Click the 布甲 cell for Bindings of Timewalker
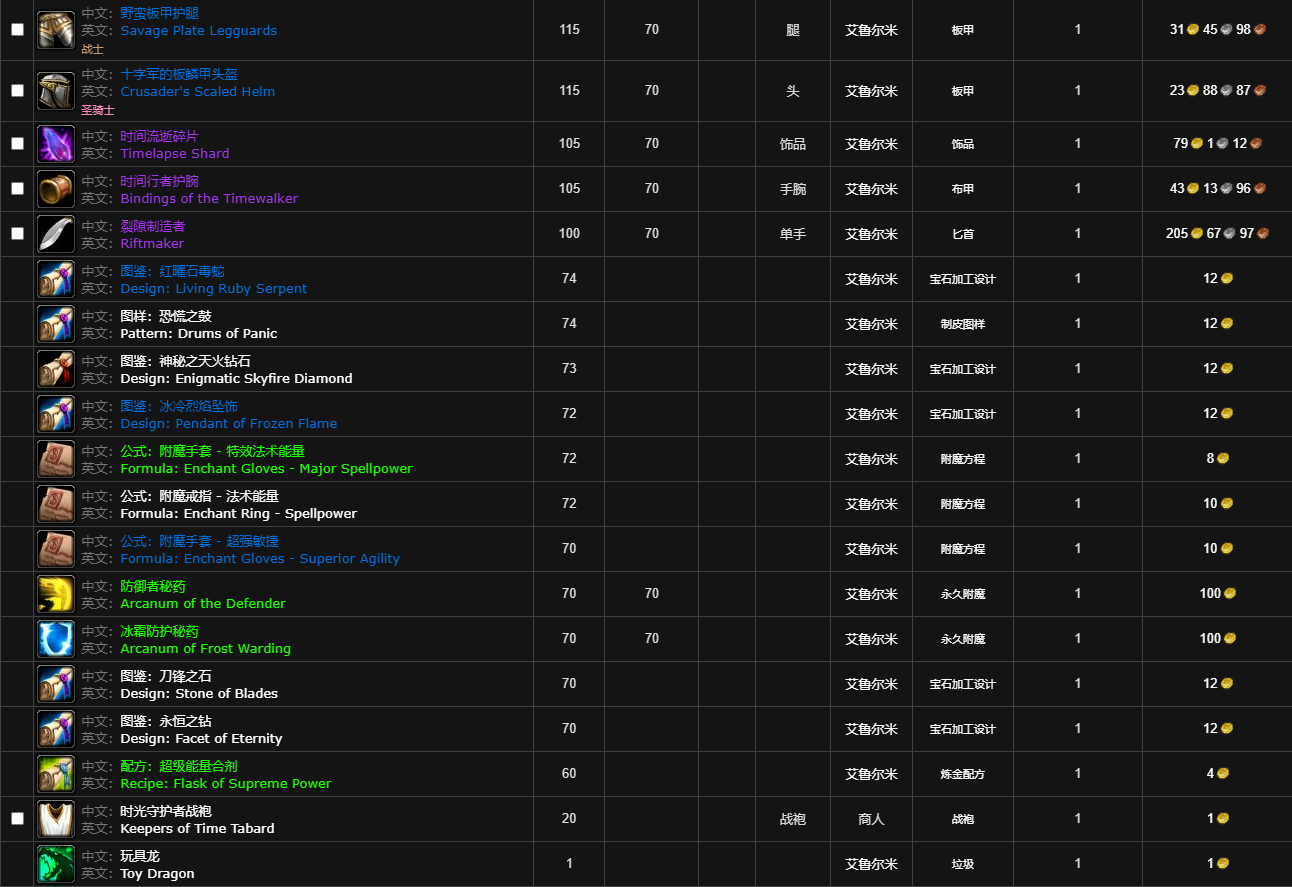1292x887 pixels. 963,189
